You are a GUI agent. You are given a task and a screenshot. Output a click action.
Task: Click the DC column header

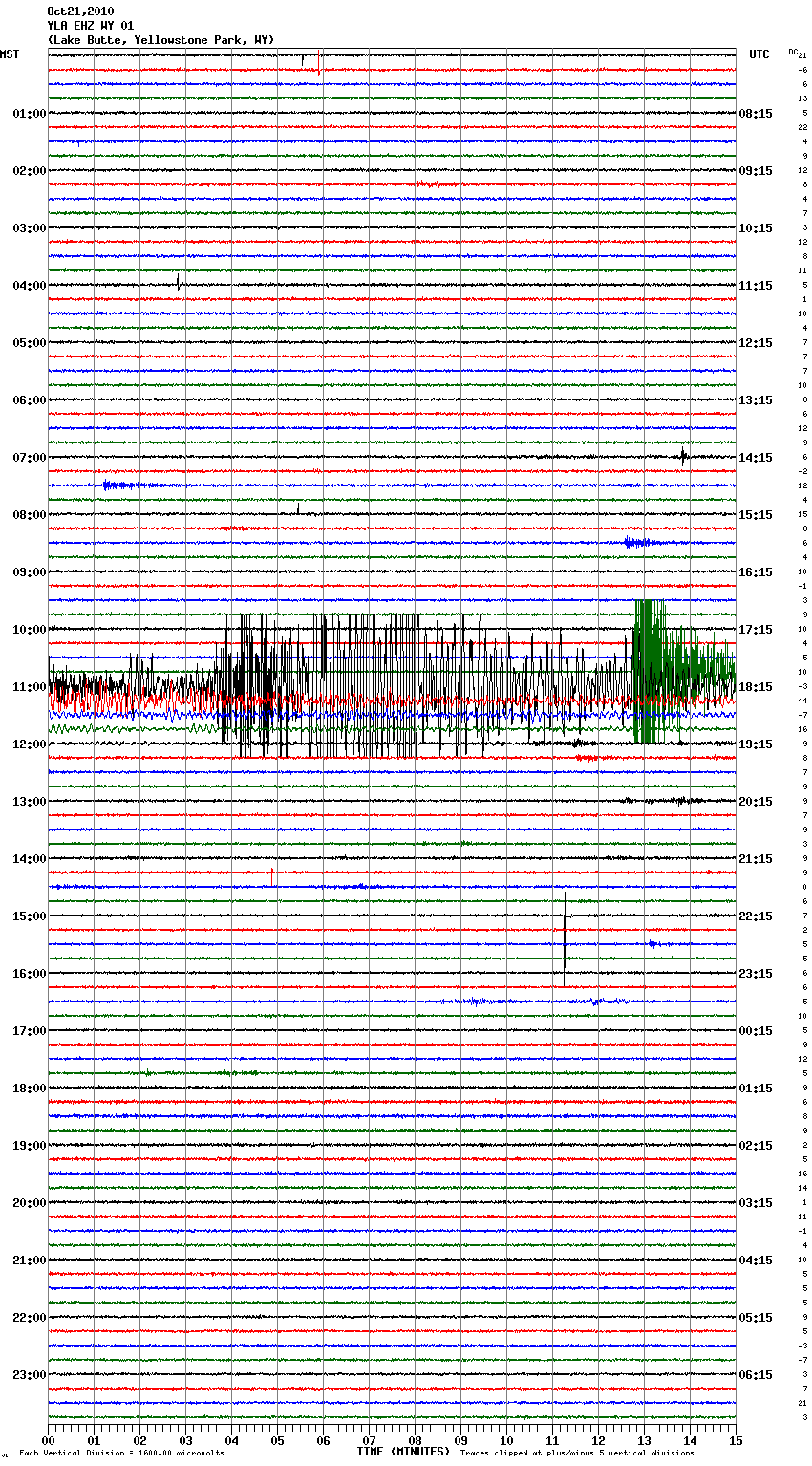793,52
